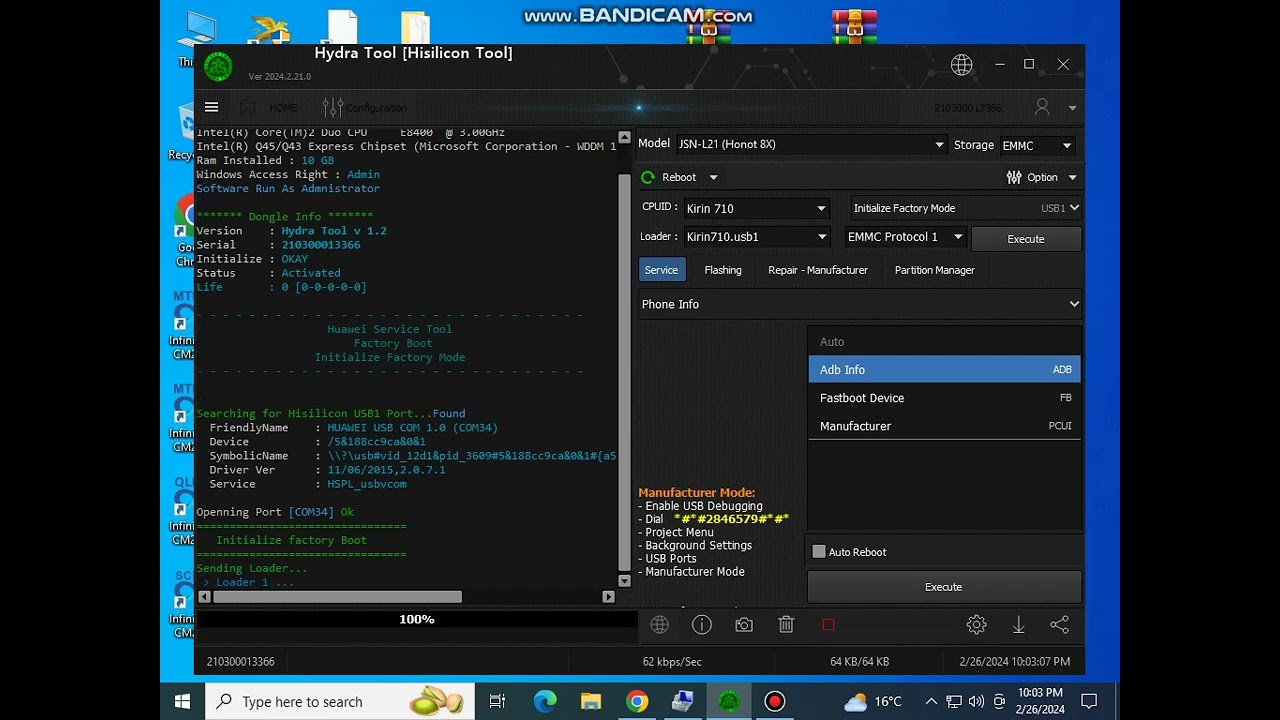
Task: Expand the Phone Info dropdown
Action: (x=860, y=304)
